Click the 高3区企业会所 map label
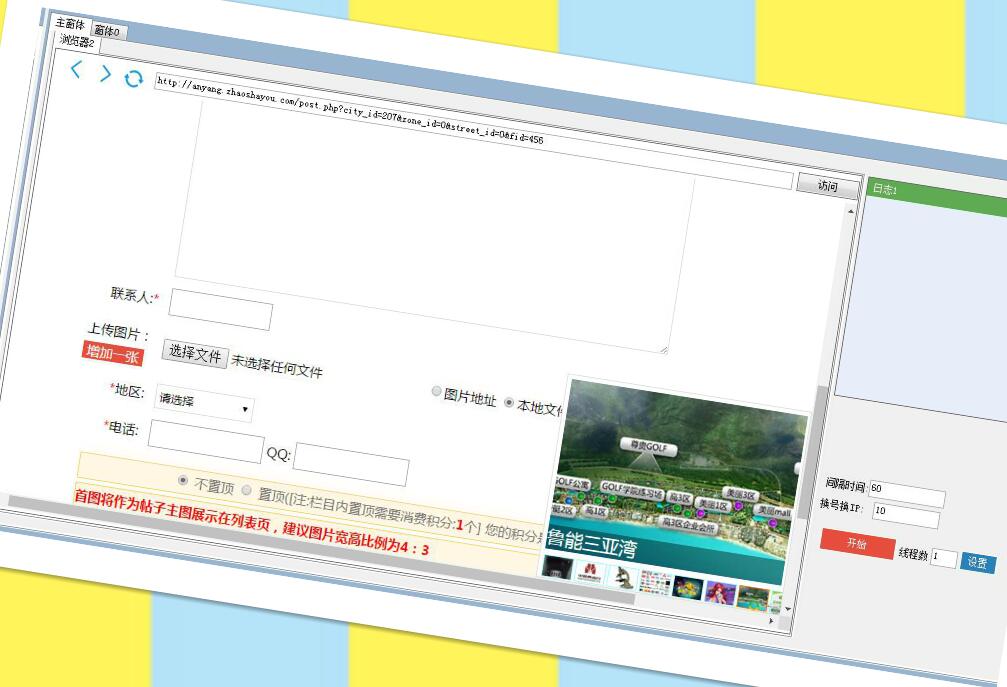The image size is (1007, 687). tap(689, 525)
